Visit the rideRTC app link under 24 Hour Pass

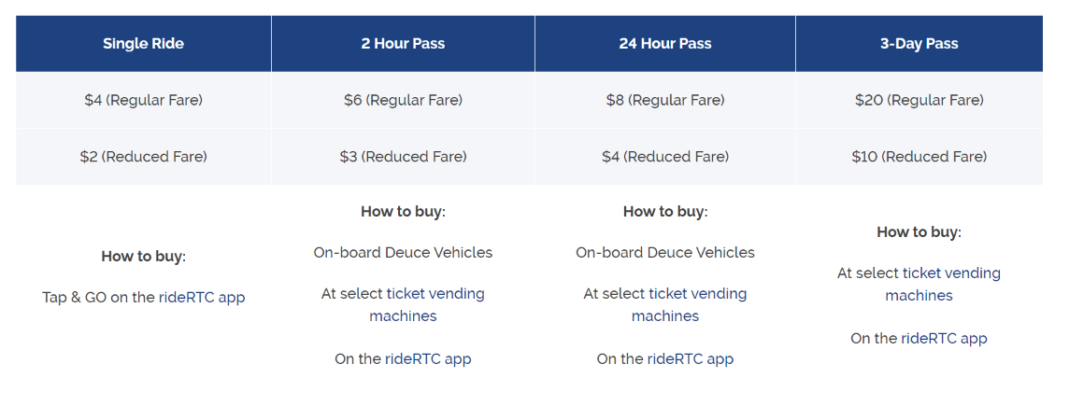(x=690, y=359)
